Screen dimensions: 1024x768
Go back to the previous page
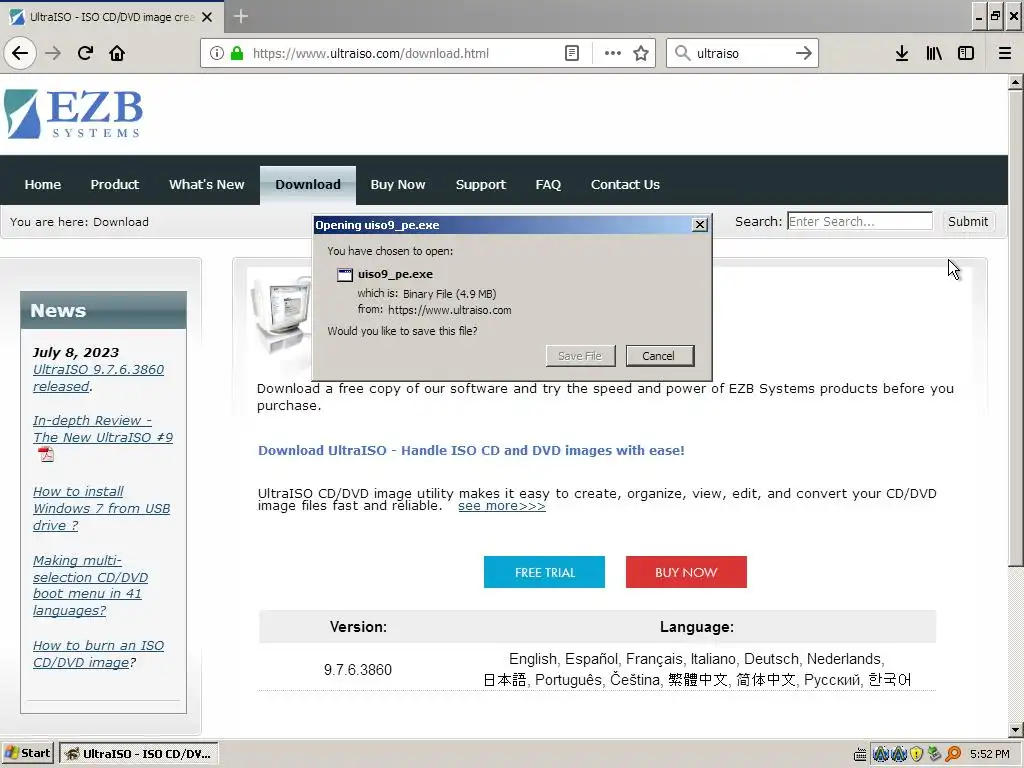pyautogui.click(x=20, y=53)
